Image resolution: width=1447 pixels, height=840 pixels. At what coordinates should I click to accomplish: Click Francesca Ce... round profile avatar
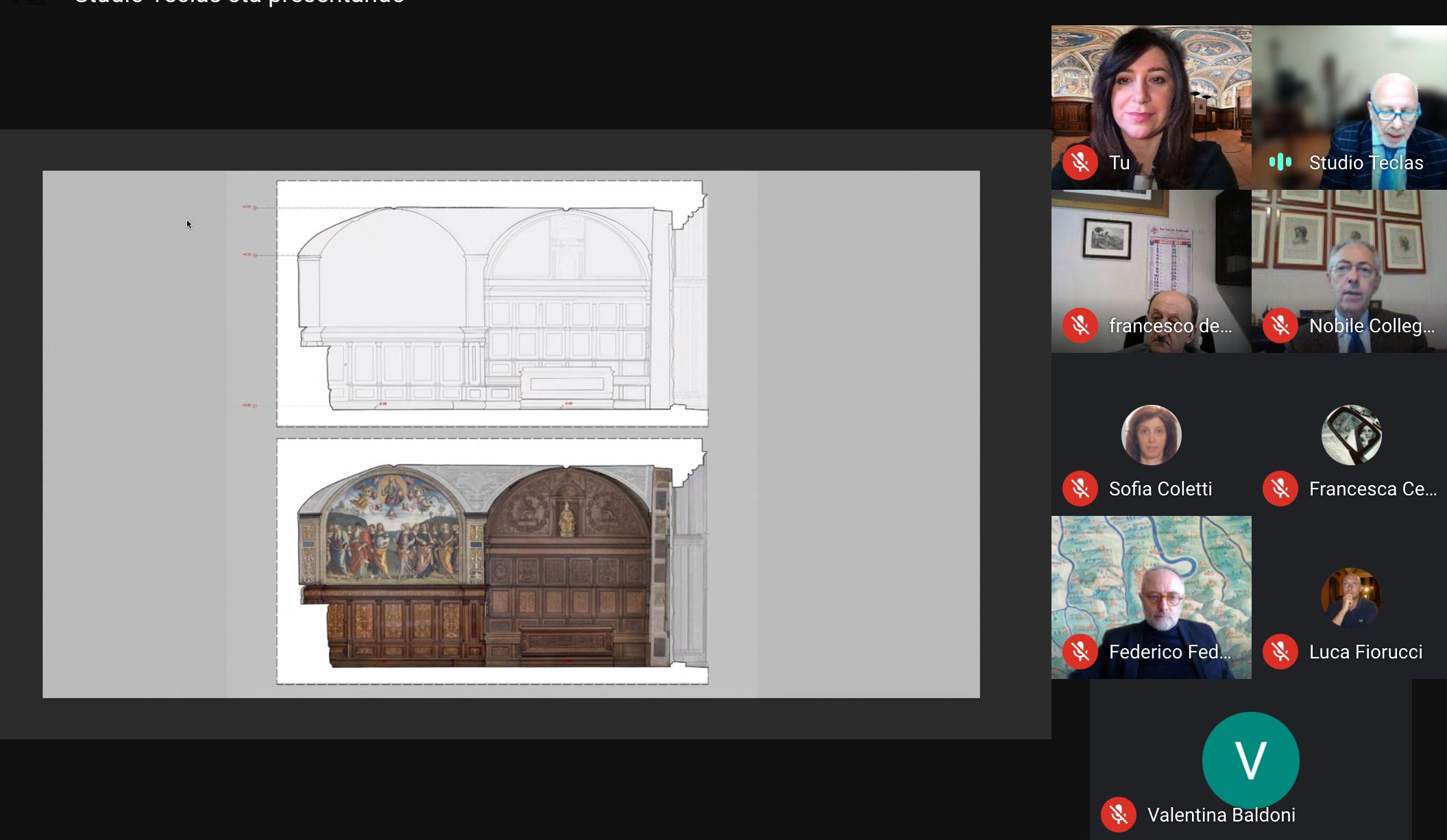(1351, 435)
